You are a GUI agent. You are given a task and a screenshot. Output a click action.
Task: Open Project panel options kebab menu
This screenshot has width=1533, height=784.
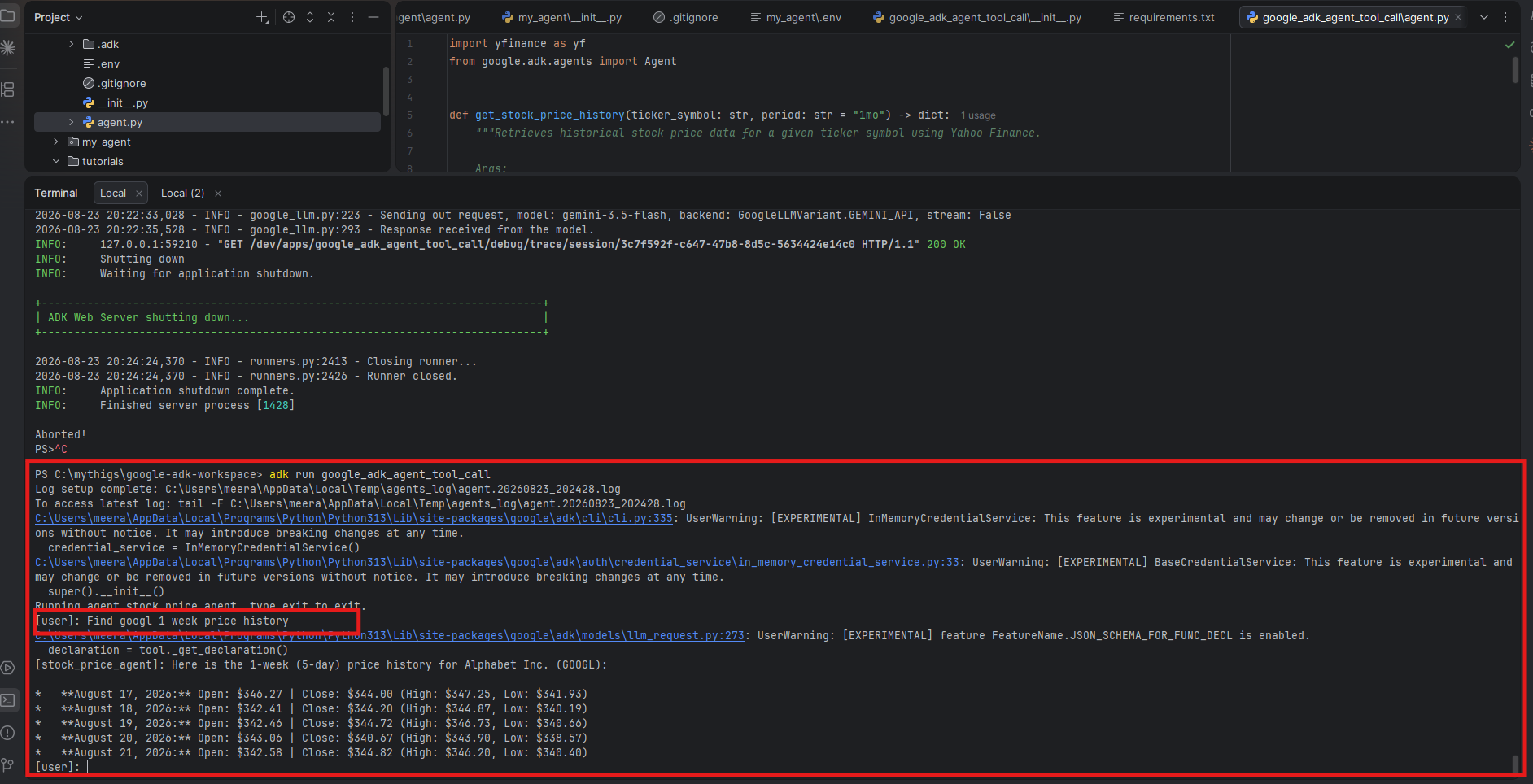(x=352, y=17)
